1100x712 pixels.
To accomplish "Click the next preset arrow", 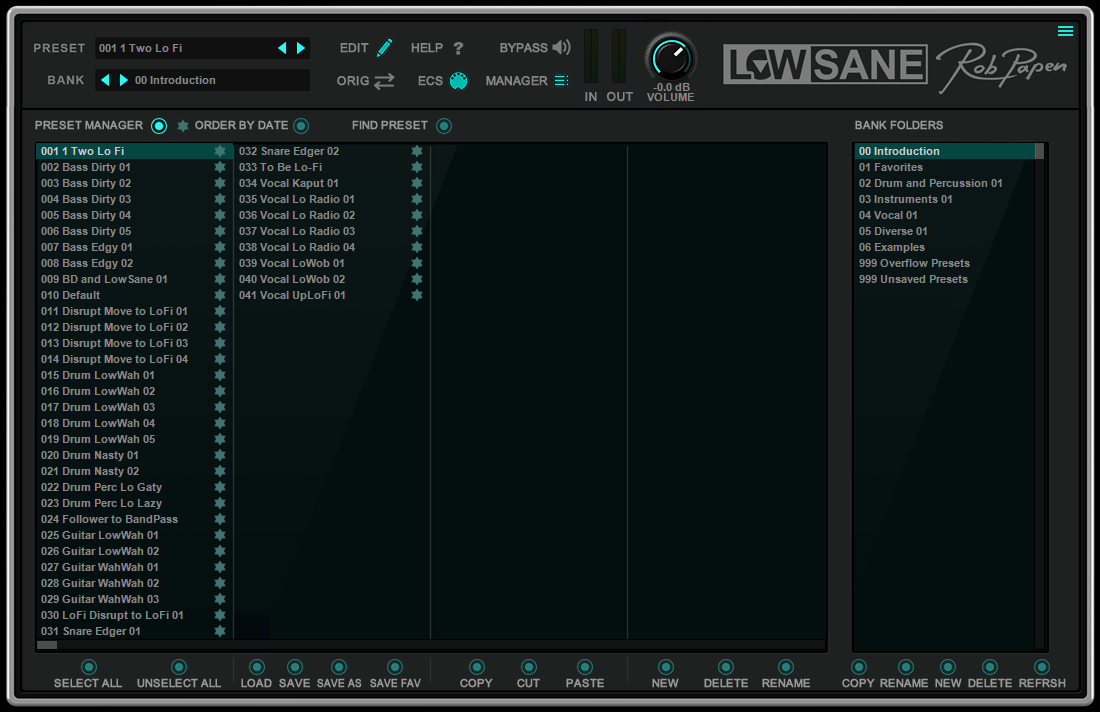I will (301, 47).
